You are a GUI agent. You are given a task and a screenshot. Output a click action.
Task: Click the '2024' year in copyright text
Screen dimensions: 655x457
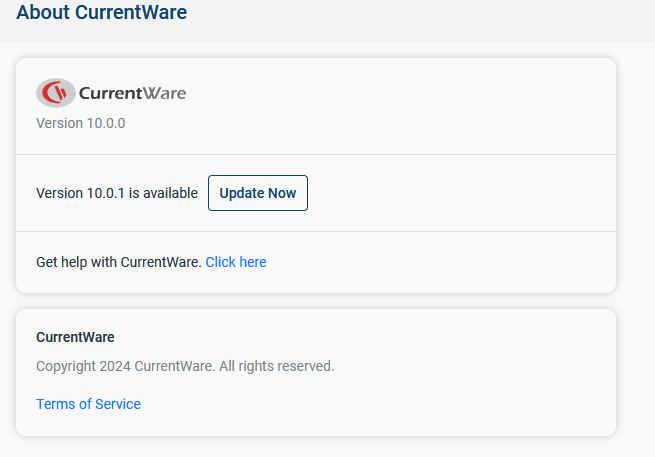(x=115, y=366)
